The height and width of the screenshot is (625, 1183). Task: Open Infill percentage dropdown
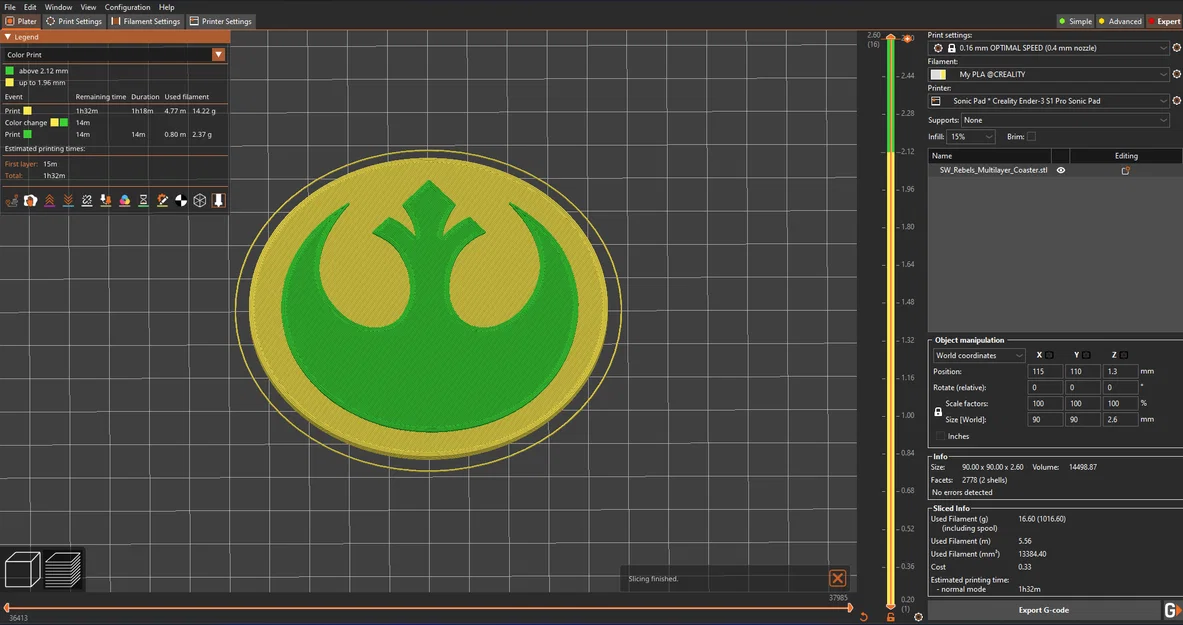(971, 137)
